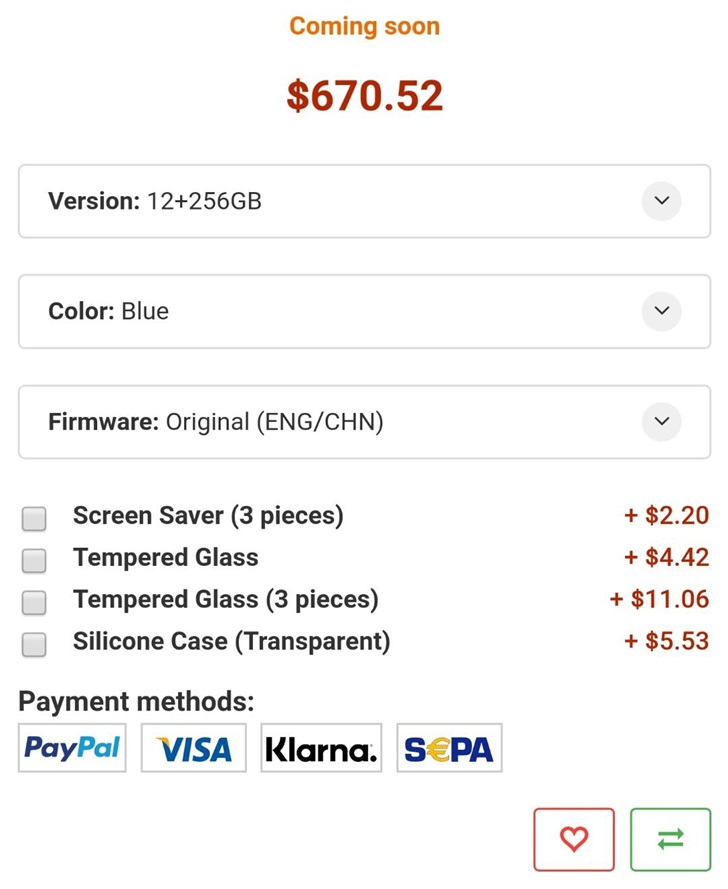Click the heart wishlist icon button

coord(574,839)
